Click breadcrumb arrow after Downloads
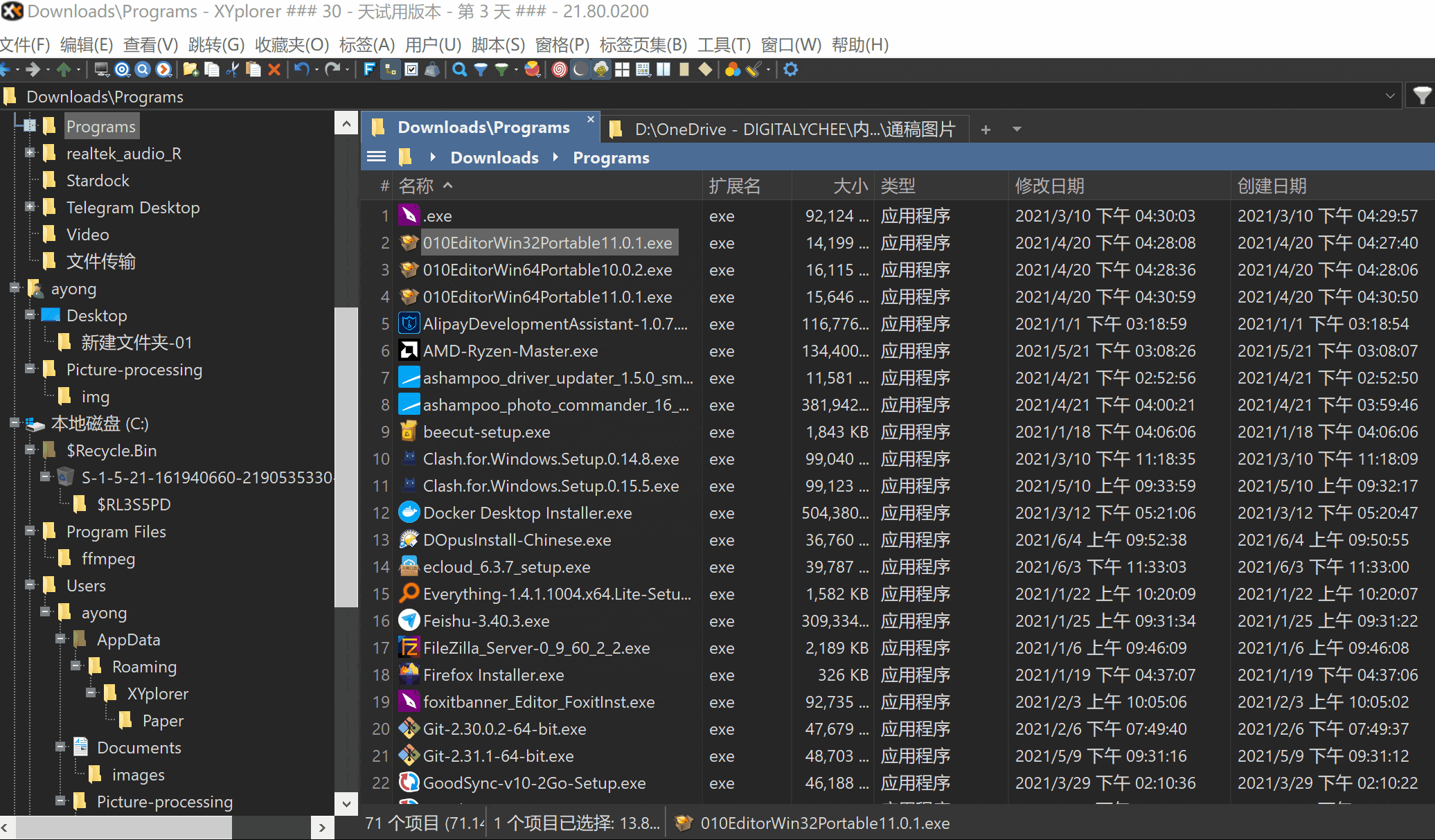The width and height of the screenshot is (1435, 840). coord(555,157)
